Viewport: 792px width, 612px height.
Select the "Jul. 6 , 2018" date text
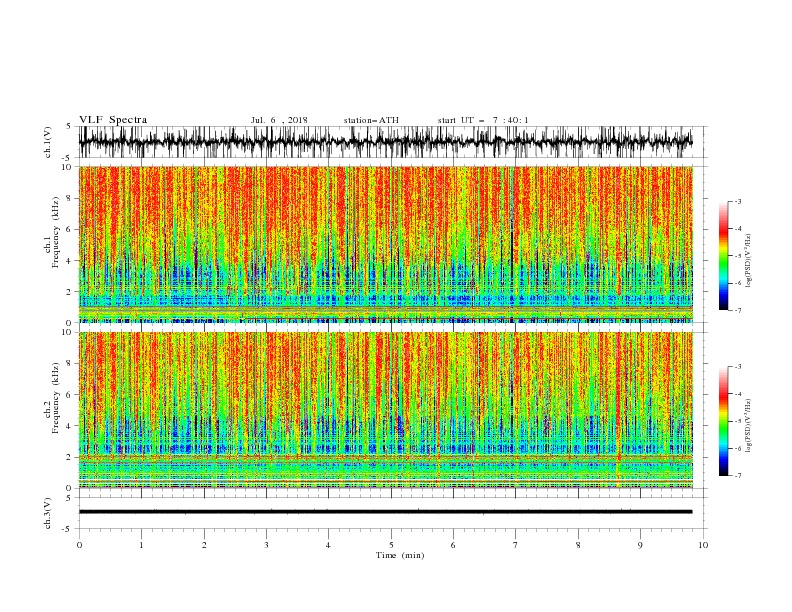(x=279, y=120)
